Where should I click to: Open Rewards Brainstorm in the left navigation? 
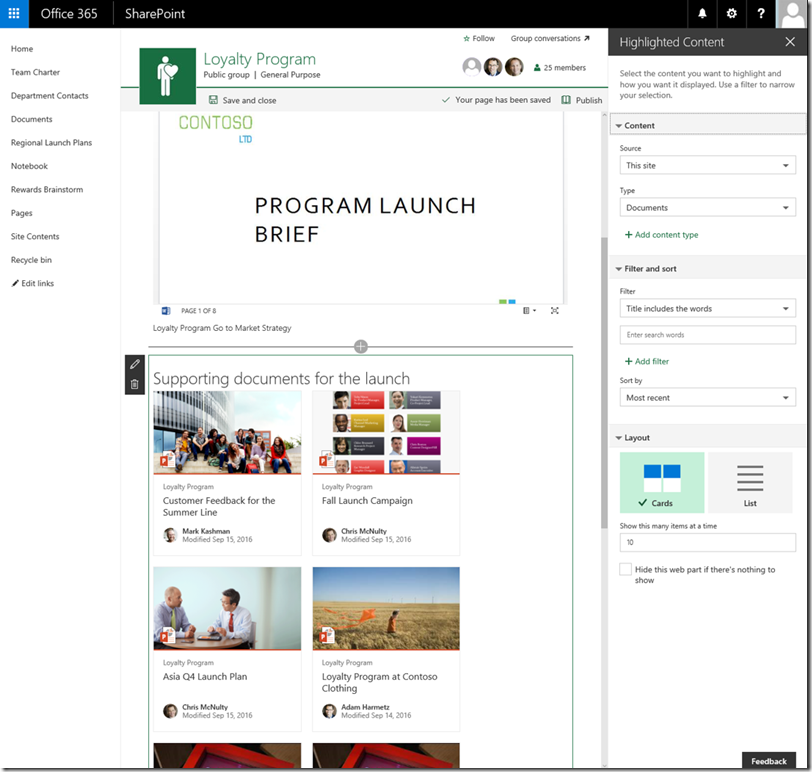coord(47,190)
